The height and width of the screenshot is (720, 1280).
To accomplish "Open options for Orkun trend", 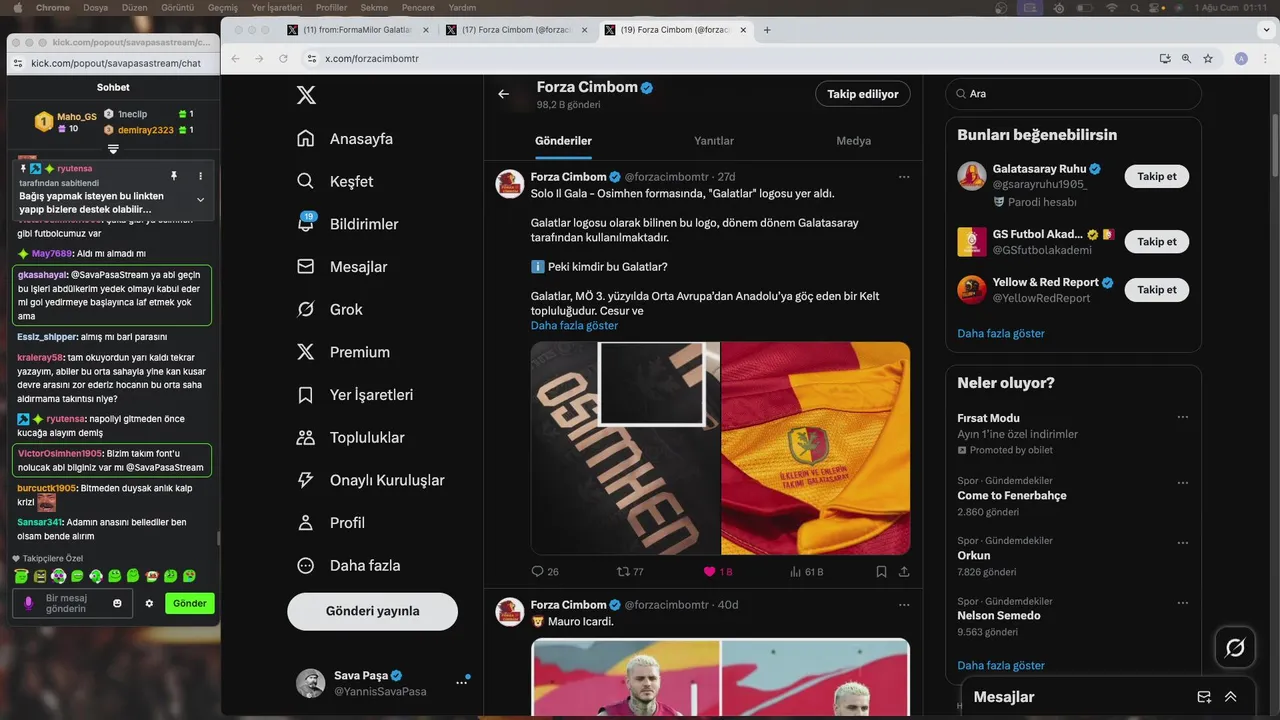I will click(x=1183, y=541).
